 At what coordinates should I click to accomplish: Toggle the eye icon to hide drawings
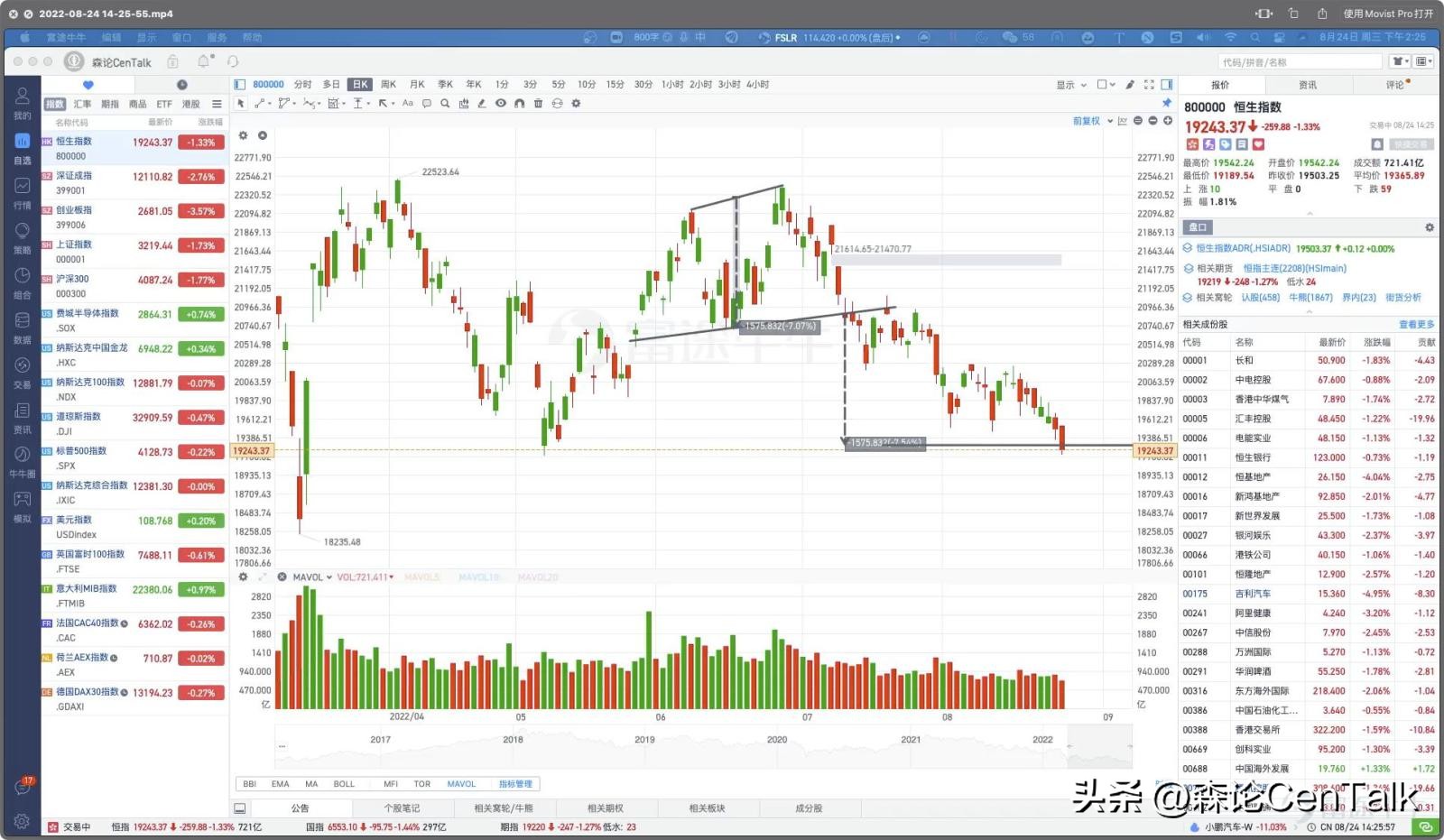click(502, 104)
